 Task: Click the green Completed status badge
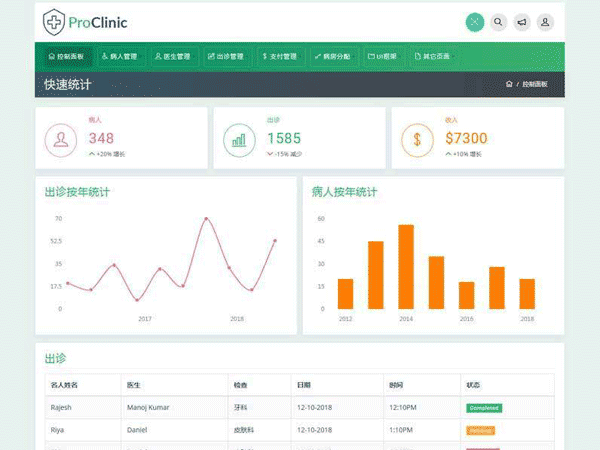(484, 408)
